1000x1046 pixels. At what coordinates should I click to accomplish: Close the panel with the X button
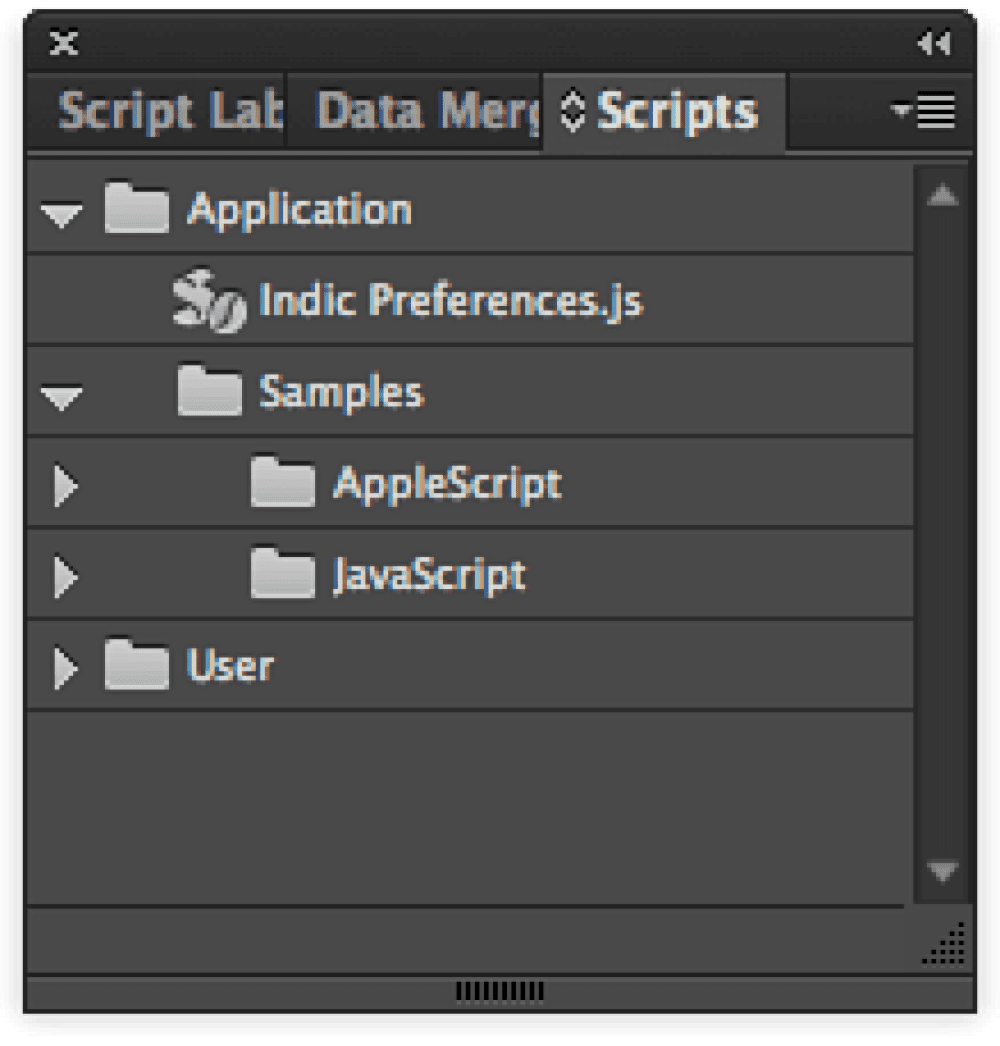[64, 43]
